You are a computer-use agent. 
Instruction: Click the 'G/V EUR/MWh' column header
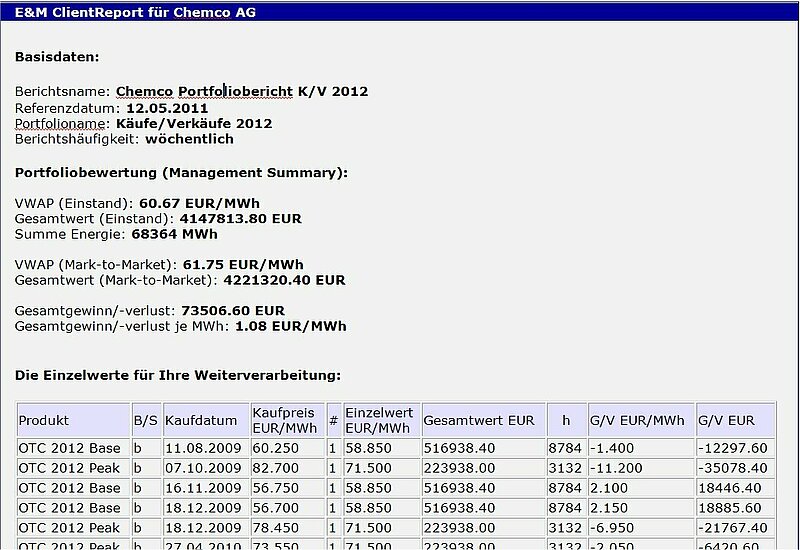tap(641, 420)
